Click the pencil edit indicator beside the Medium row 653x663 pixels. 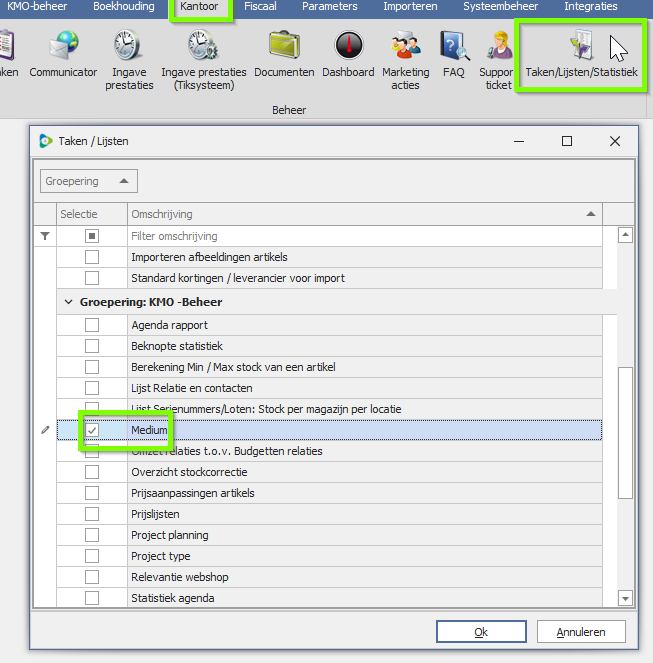click(x=45, y=430)
